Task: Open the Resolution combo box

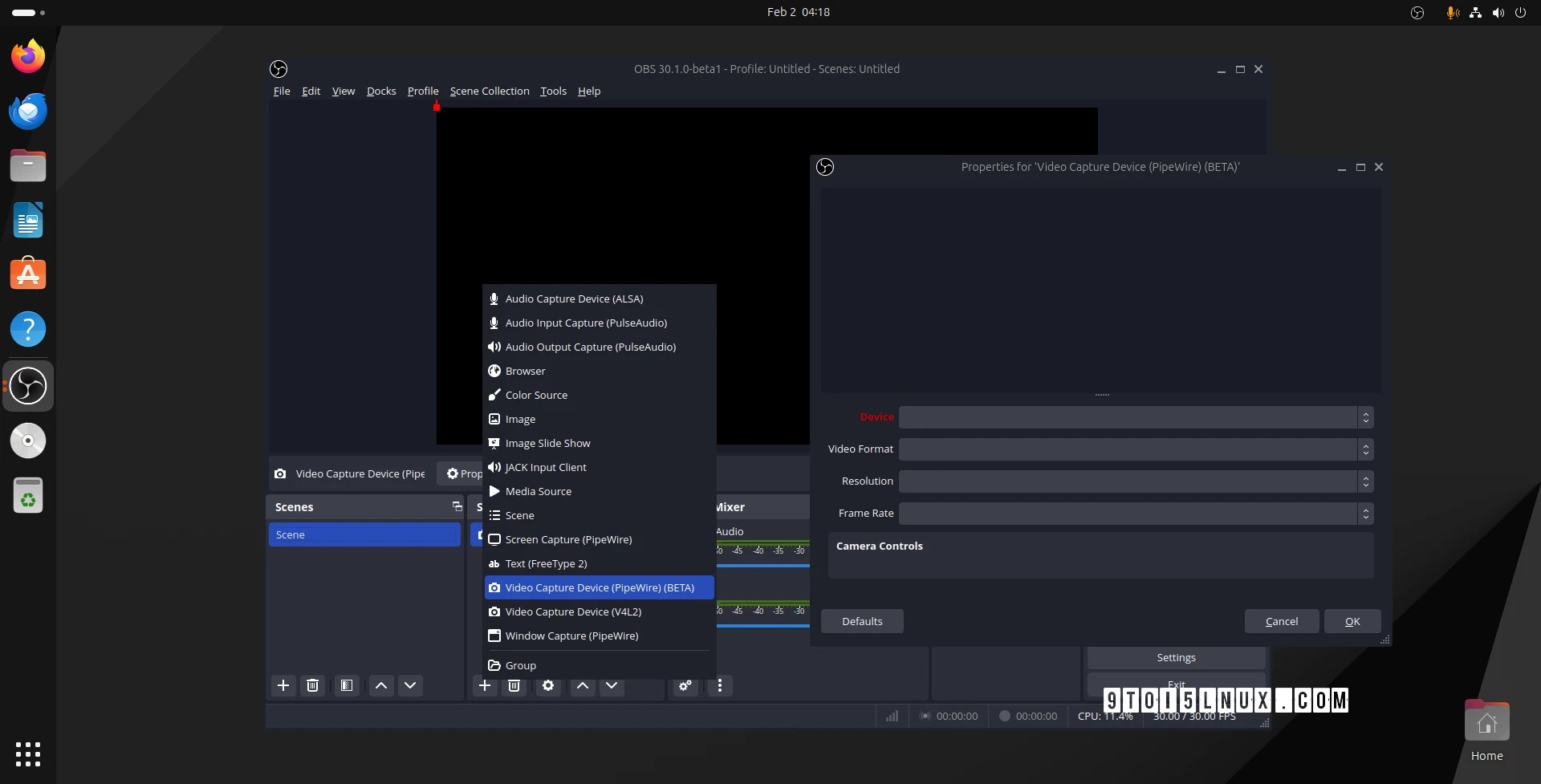Action: [x=1136, y=481]
